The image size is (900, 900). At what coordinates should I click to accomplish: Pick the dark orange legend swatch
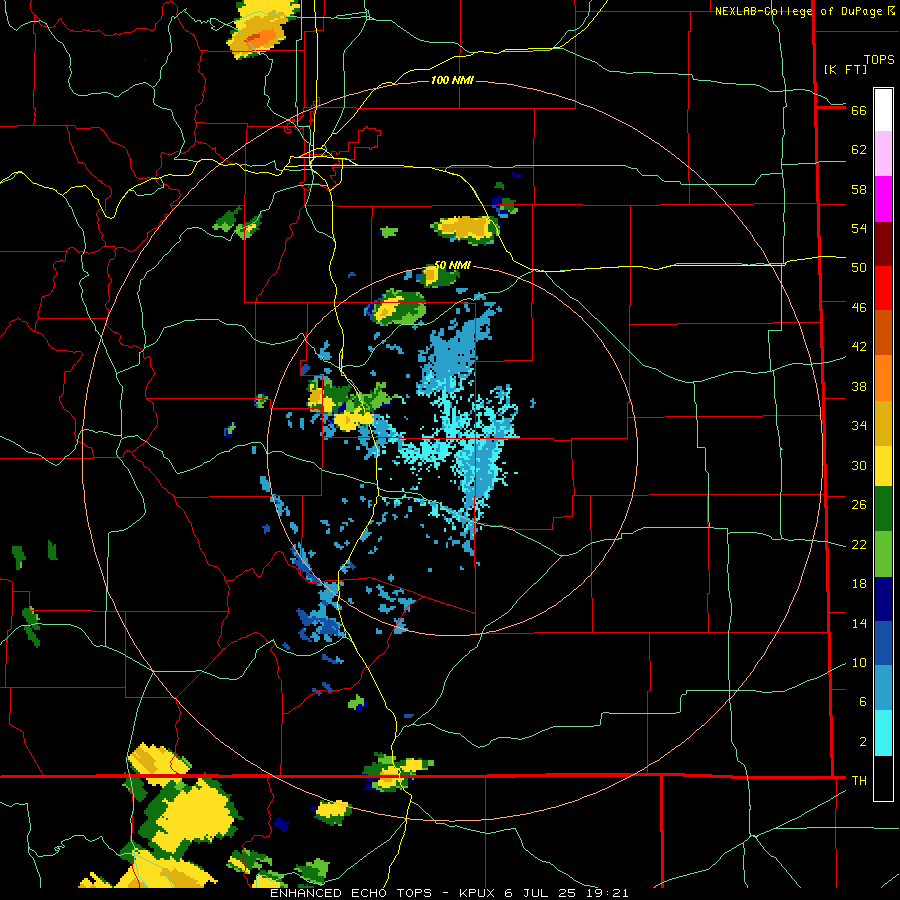pyautogui.click(x=883, y=332)
